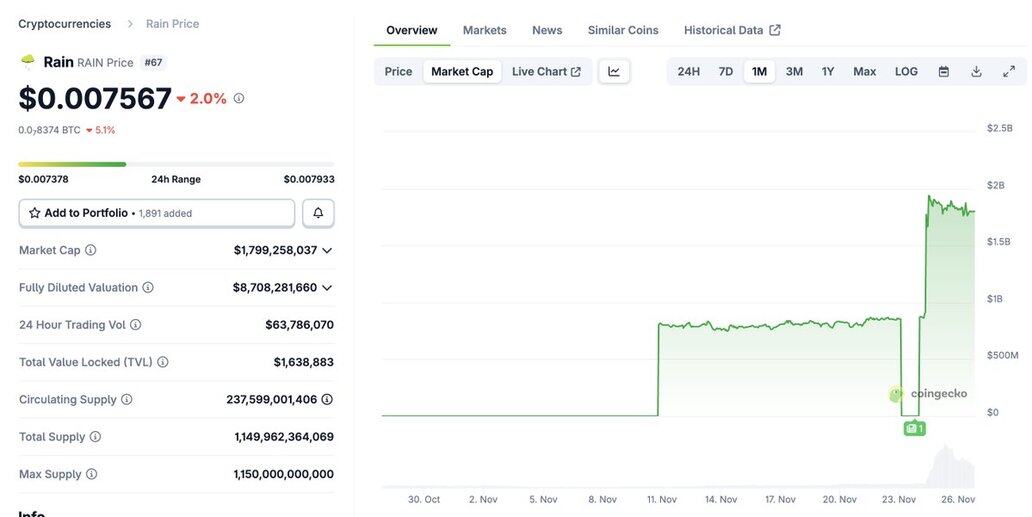Switch to the Similar Coins tab
1032x517 pixels.
pyautogui.click(x=623, y=30)
